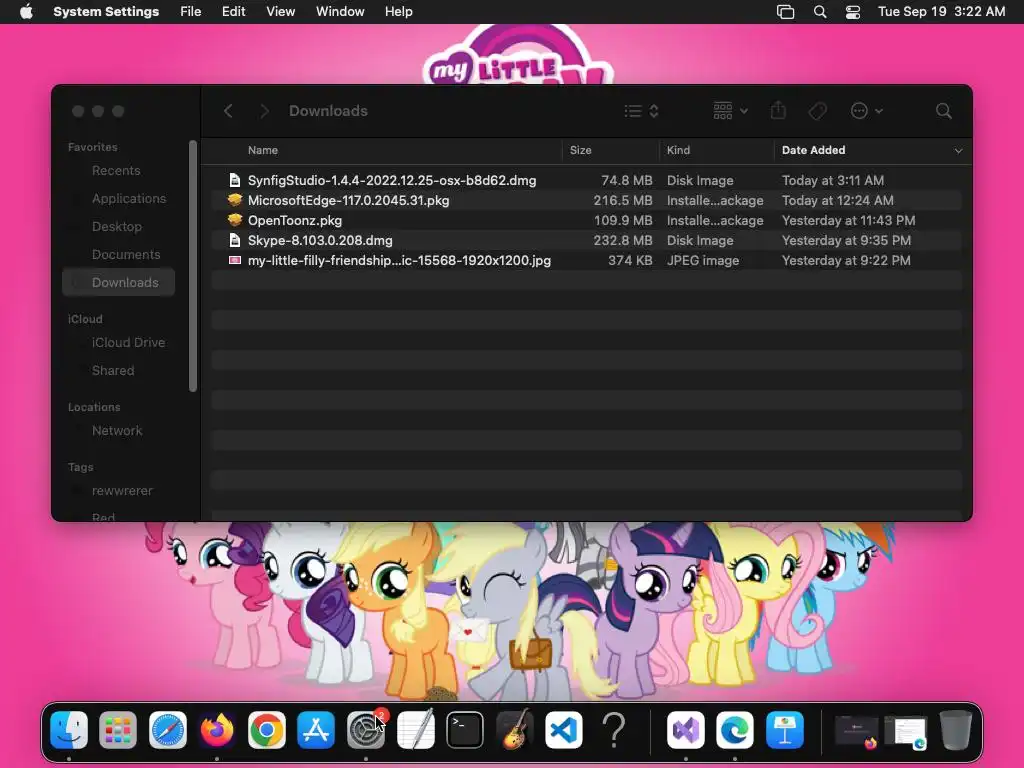
Task: Open the Window menu
Action: pyautogui.click(x=340, y=12)
